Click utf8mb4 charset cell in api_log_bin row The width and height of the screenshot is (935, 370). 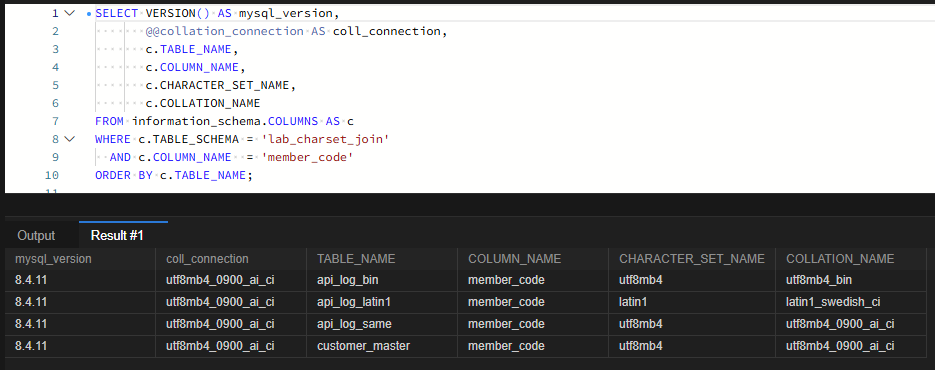tap(692, 280)
